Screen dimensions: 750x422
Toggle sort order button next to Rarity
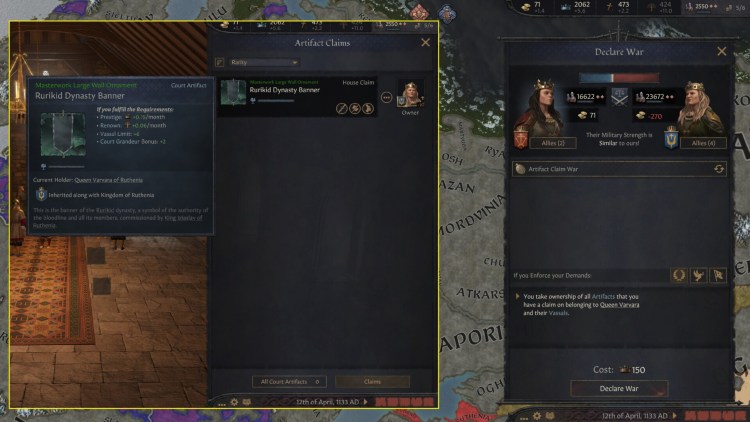(x=220, y=62)
